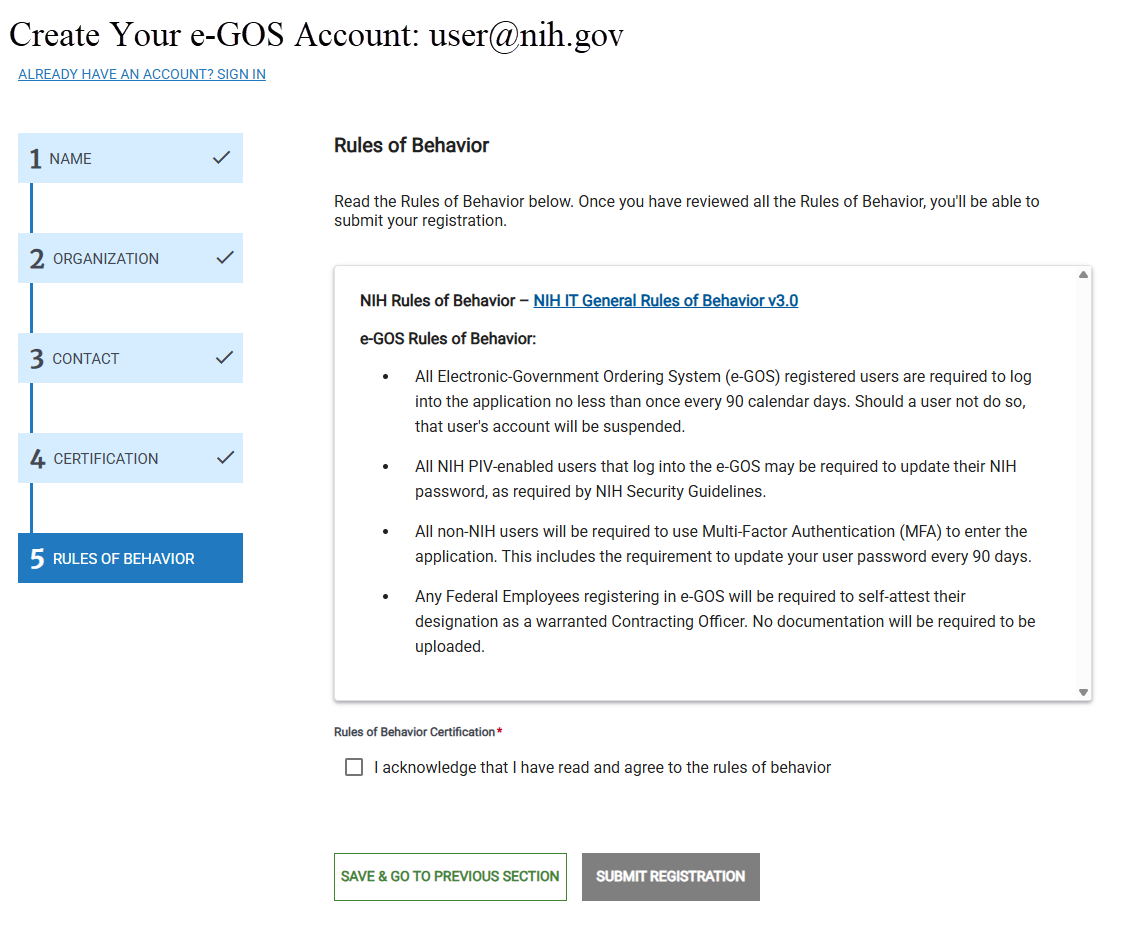Viewport: 1129px width, 926px height.
Task: Click the SIGN IN link
Action: 141,74
